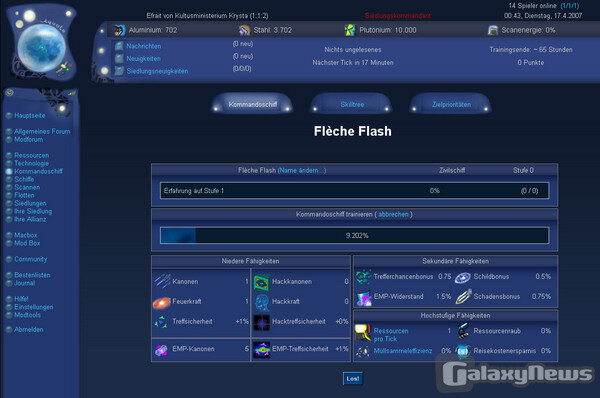Click abbrechen to cancel training
The height and width of the screenshot is (398, 600).
pyautogui.click(x=393, y=214)
